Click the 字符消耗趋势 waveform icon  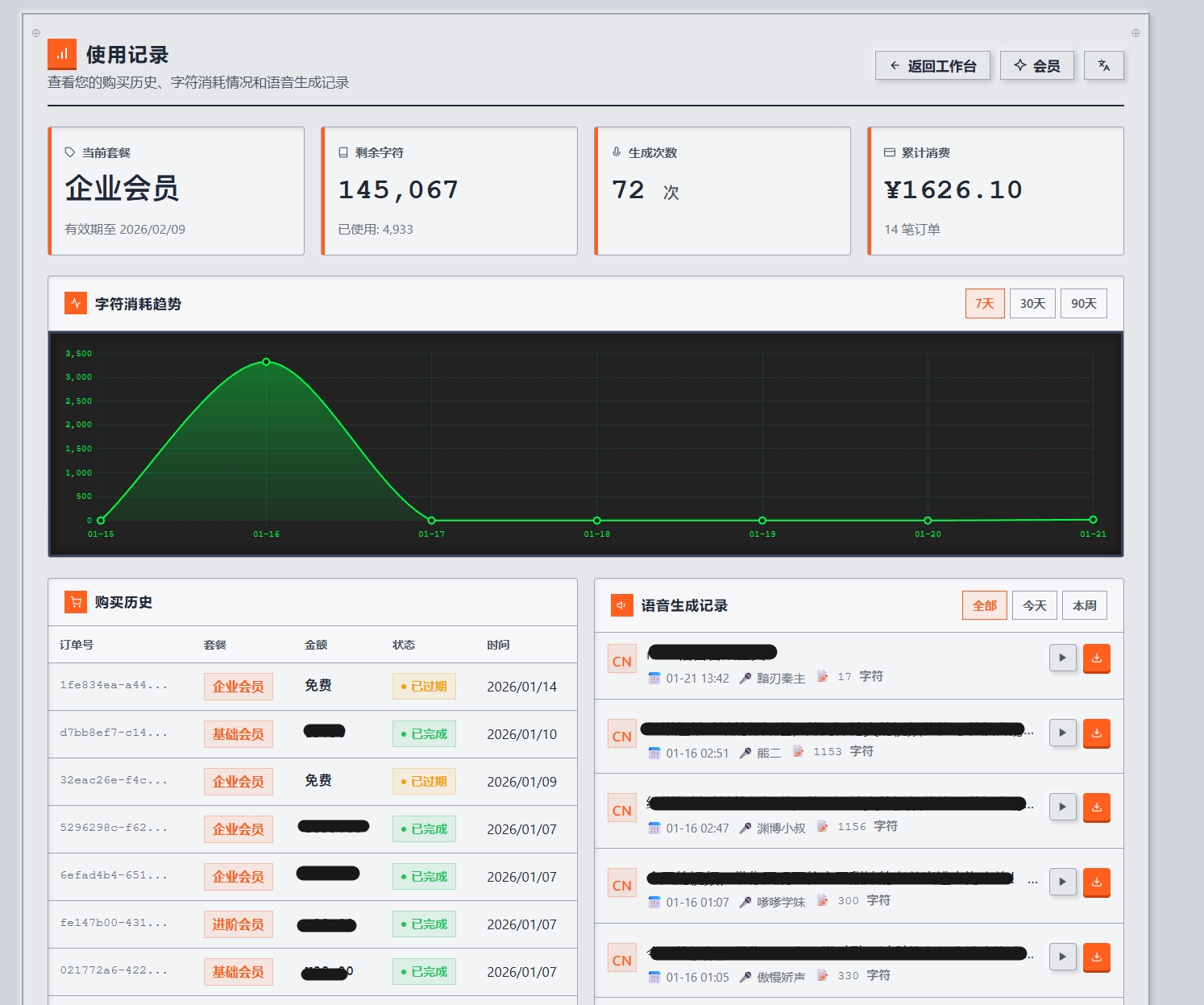(x=74, y=303)
